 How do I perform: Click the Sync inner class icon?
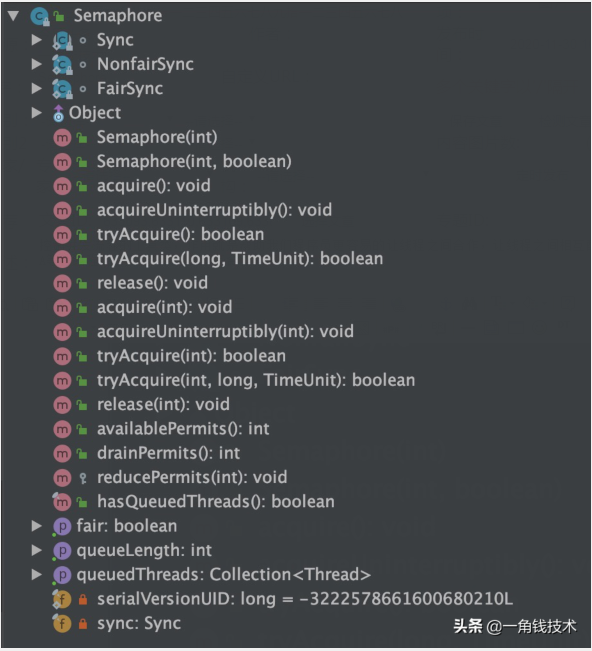pos(62,41)
